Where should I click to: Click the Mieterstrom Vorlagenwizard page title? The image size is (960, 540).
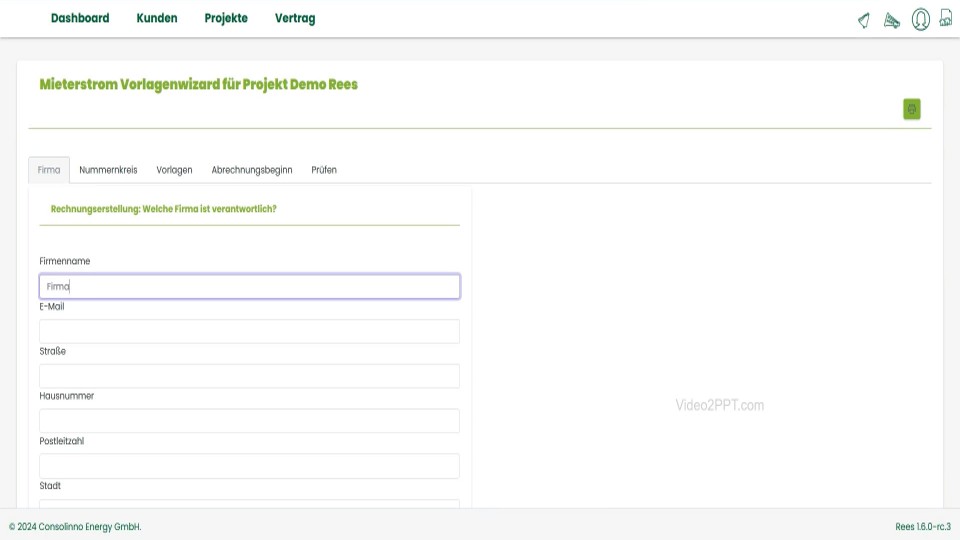(x=198, y=84)
